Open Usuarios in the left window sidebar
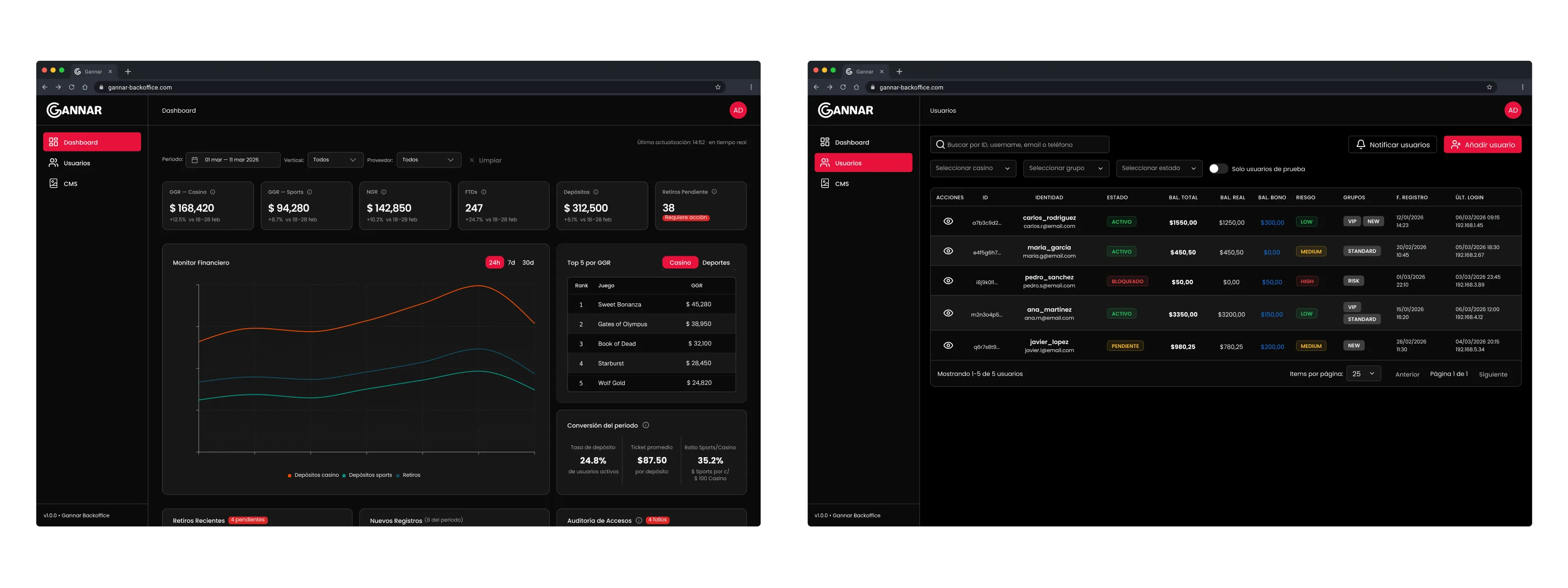 (x=92, y=163)
